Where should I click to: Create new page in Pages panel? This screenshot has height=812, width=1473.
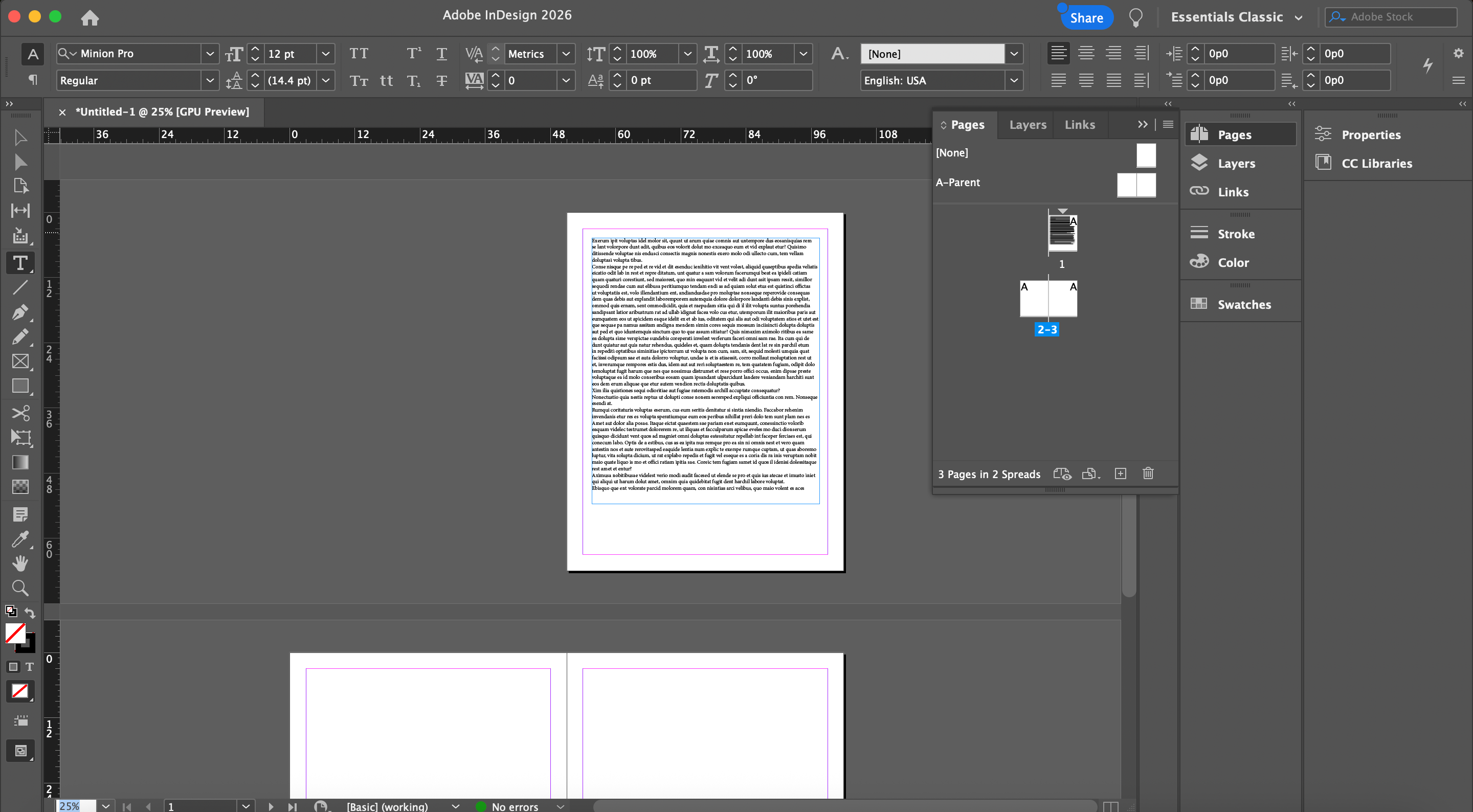point(1120,473)
